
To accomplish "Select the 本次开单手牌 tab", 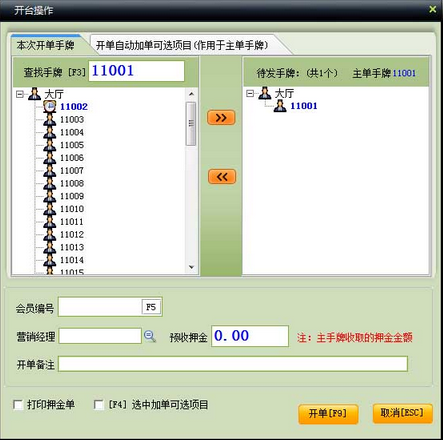I will tap(46, 45).
